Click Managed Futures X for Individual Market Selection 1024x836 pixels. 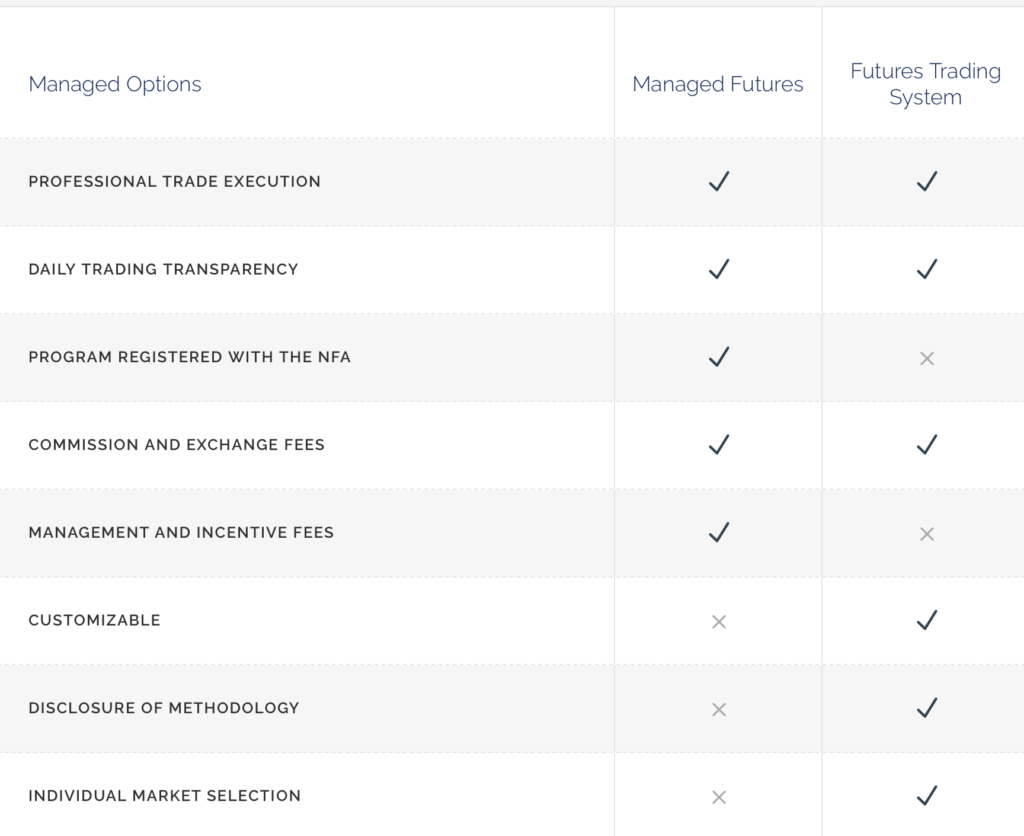point(719,797)
